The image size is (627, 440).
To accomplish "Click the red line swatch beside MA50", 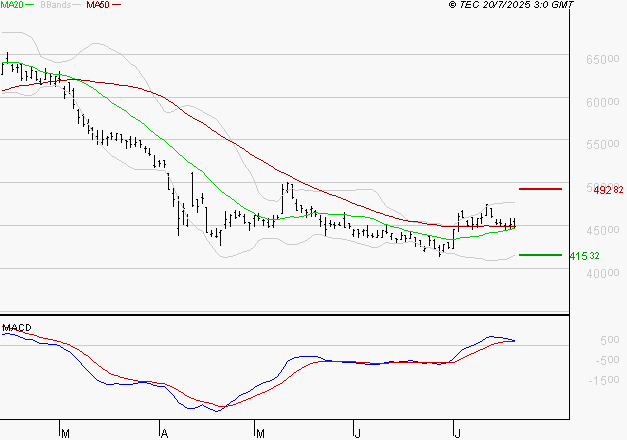I will [x=117, y=6].
